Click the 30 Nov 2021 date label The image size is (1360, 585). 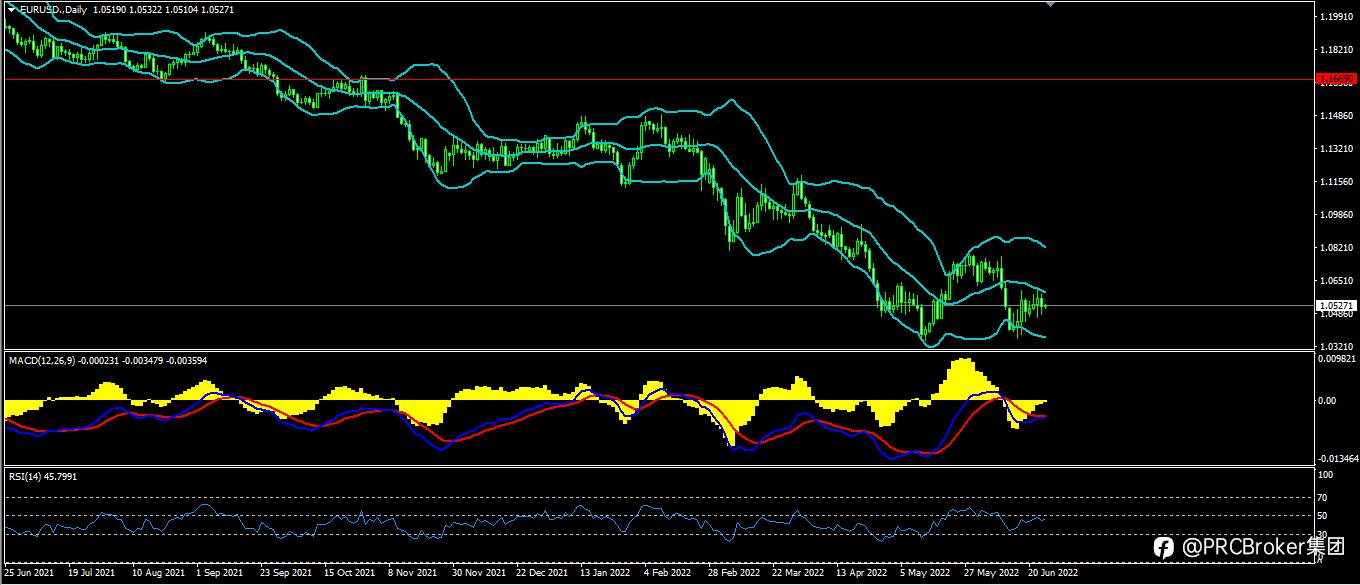pyautogui.click(x=479, y=574)
